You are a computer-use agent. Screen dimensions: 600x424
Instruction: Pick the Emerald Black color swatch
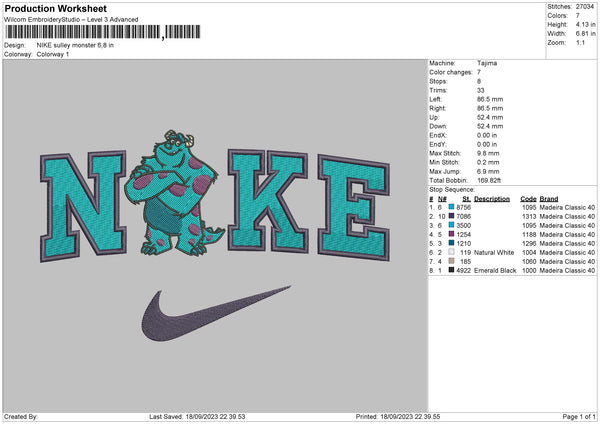pyautogui.click(x=452, y=270)
